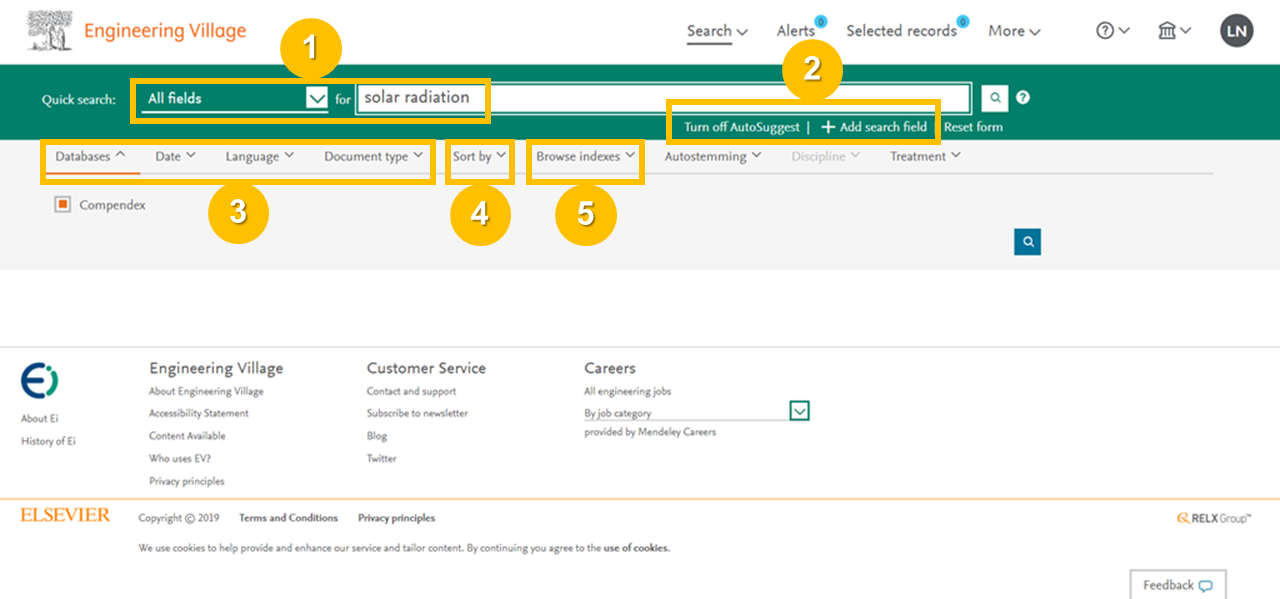1280x599 pixels.
Task: Expand the Discipline filter
Action: [x=825, y=156]
